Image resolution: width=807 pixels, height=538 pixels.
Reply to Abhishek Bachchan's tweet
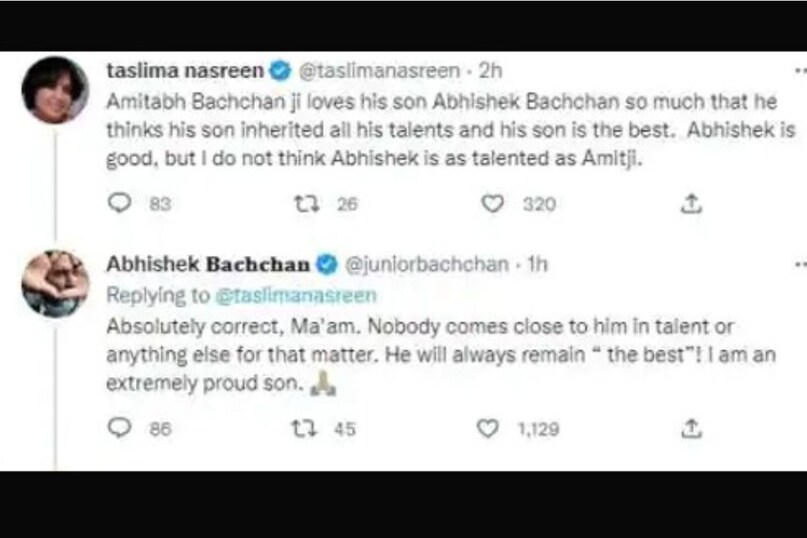tap(120, 428)
